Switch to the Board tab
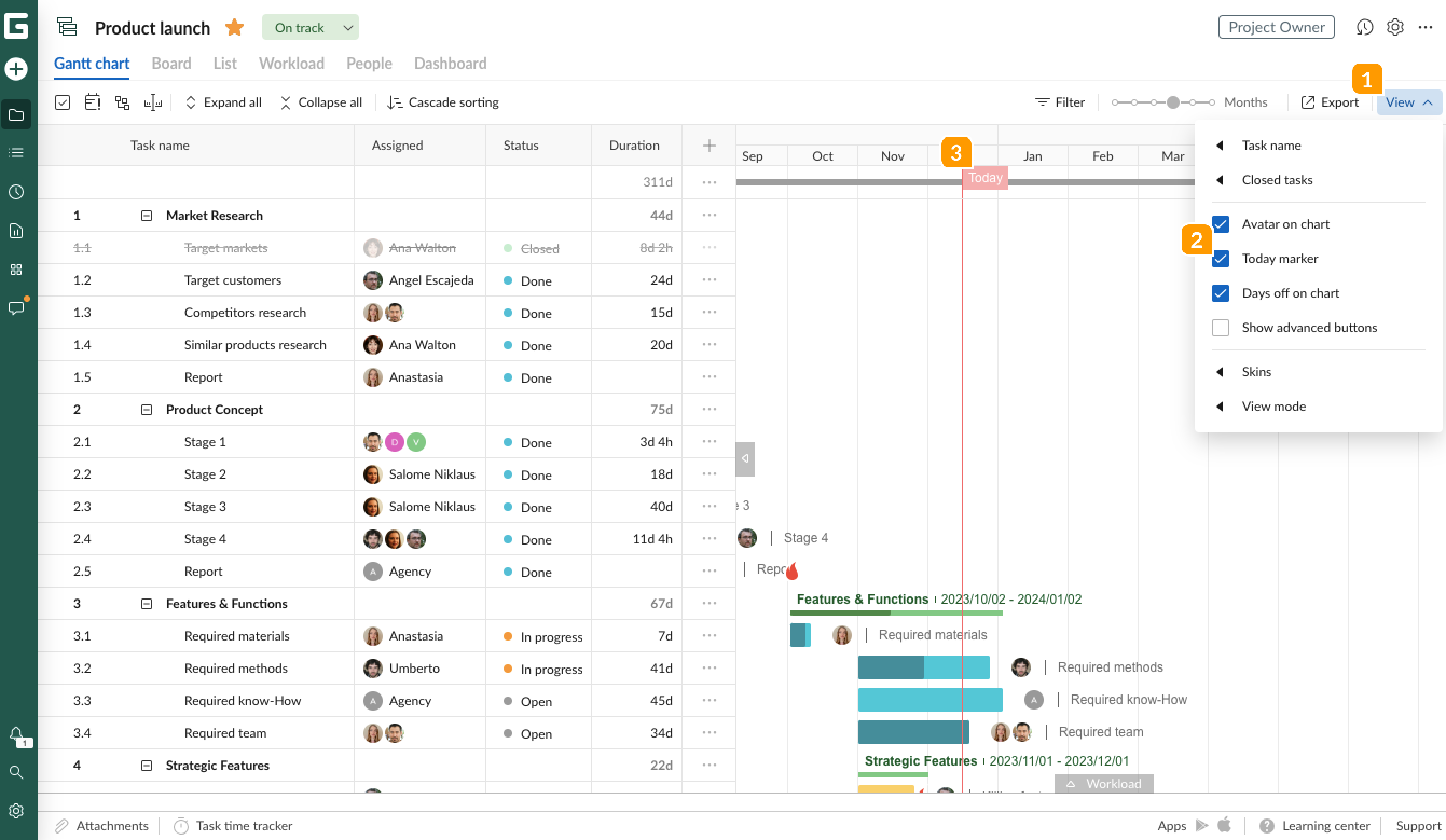1446x840 pixels. coord(171,63)
